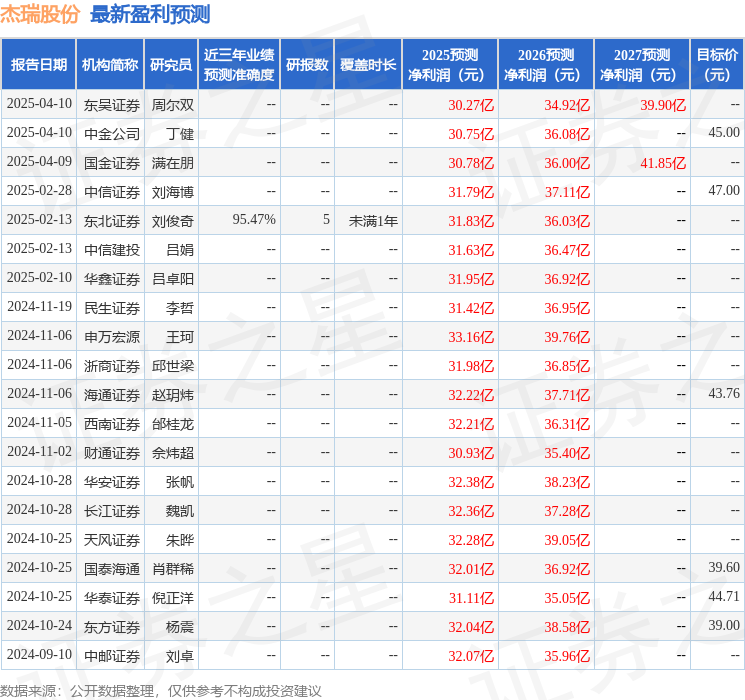Click the 近三年业绩预测准确度 header
Viewport: 745px width, 700px height.
click(x=239, y=65)
